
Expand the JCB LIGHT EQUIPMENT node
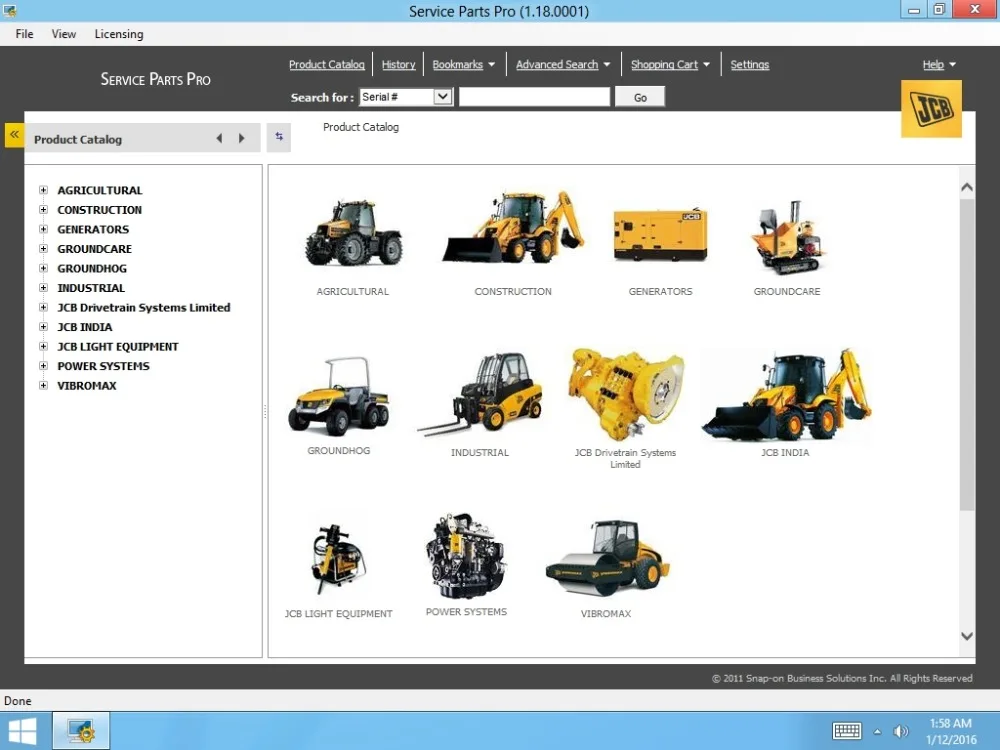coord(43,346)
